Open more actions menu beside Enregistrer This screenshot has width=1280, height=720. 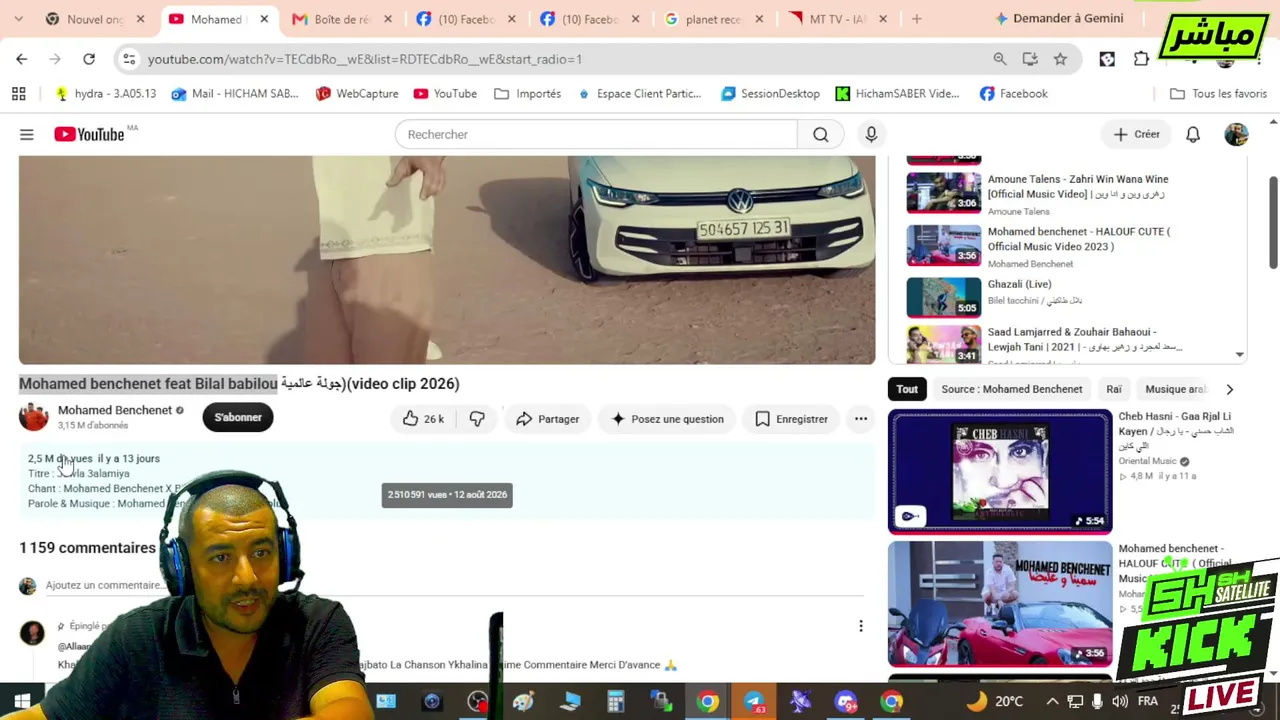pos(861,419)
